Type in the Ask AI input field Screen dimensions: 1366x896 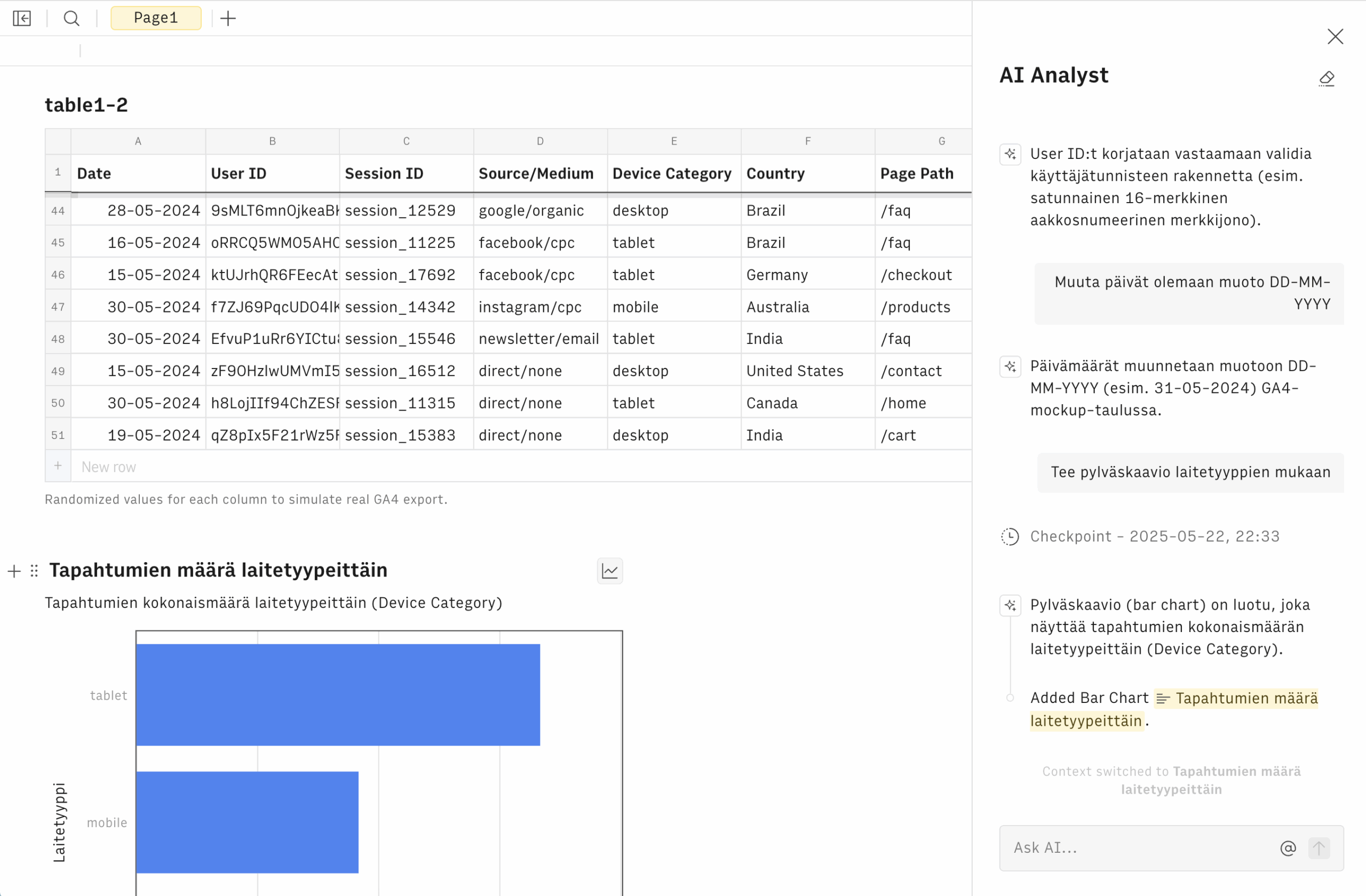[x=1137, y=848]
